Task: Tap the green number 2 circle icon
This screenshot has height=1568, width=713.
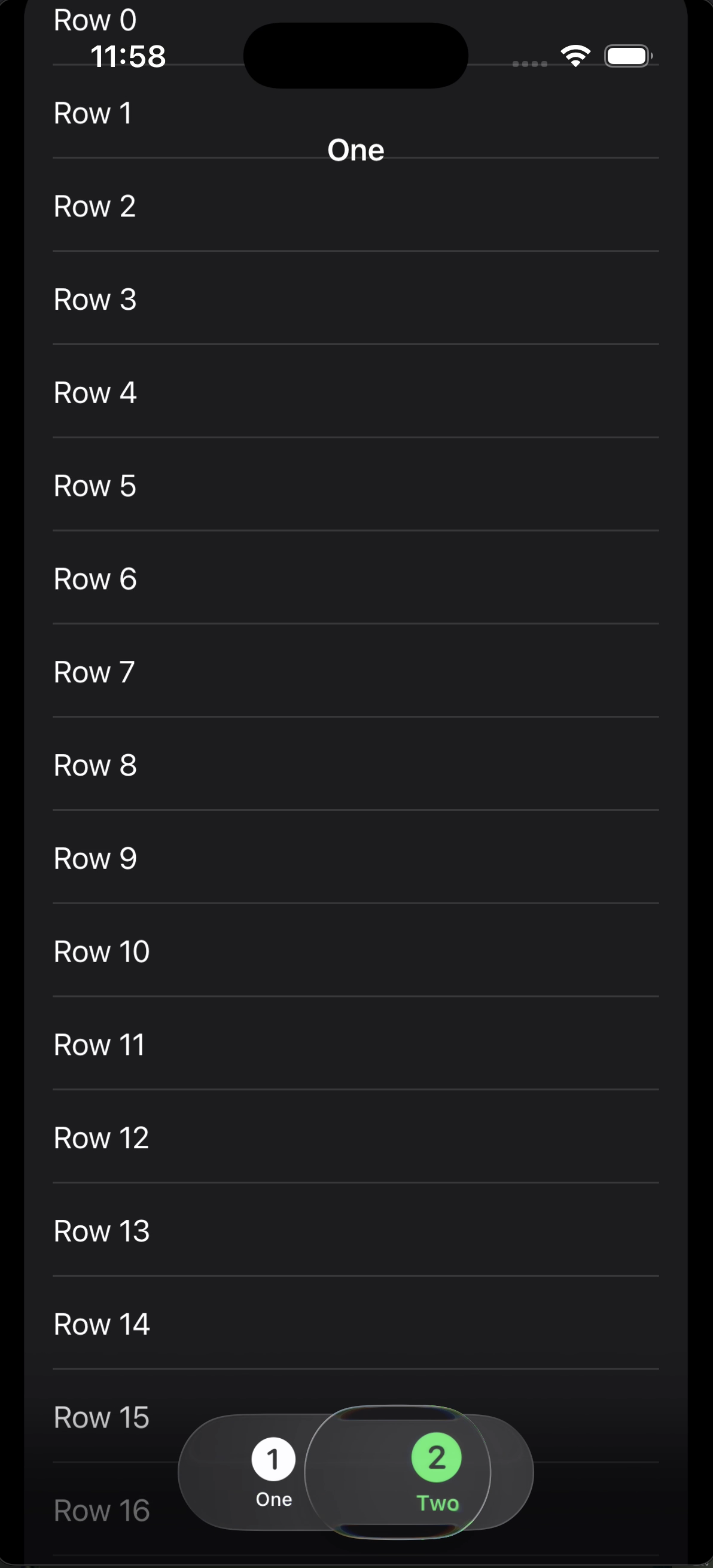Action: tap(436, 1458)
